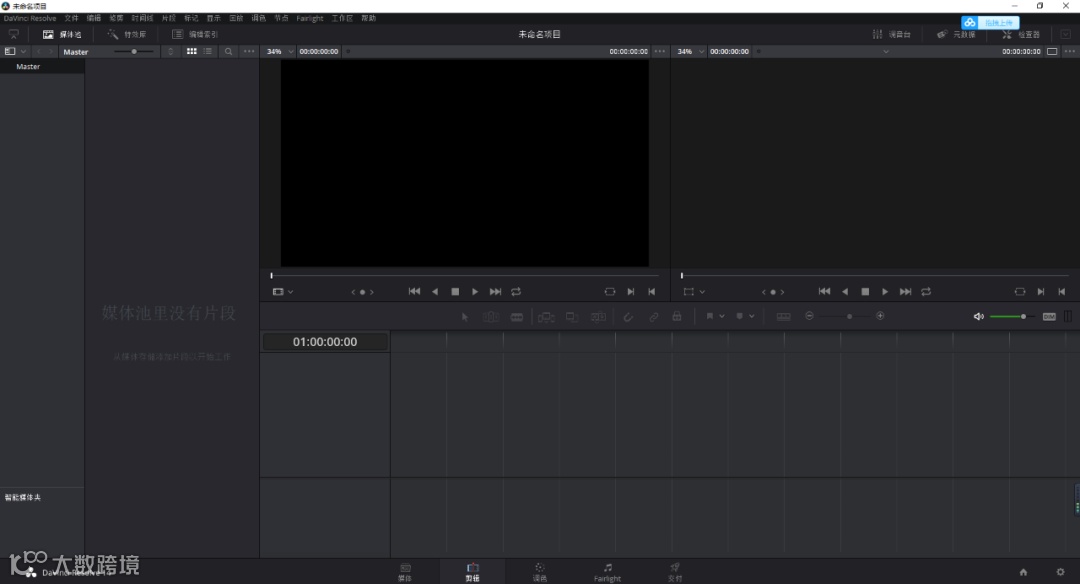Switch media pool to list view

pyautogui.click(x=208, y=52)
